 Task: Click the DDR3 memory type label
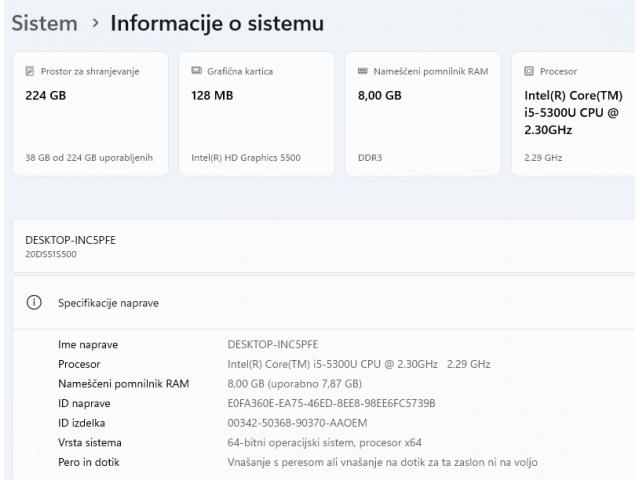click(369, 157)
